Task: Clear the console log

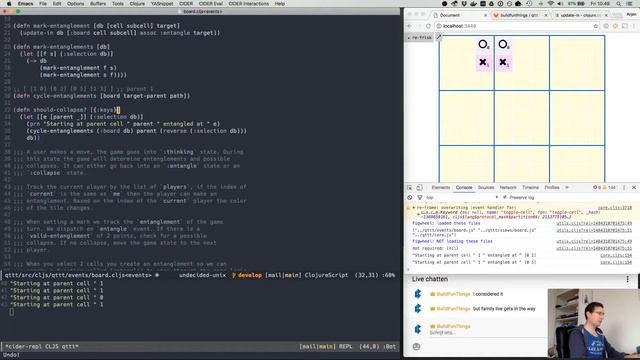Action: click(x=410, y=198)
